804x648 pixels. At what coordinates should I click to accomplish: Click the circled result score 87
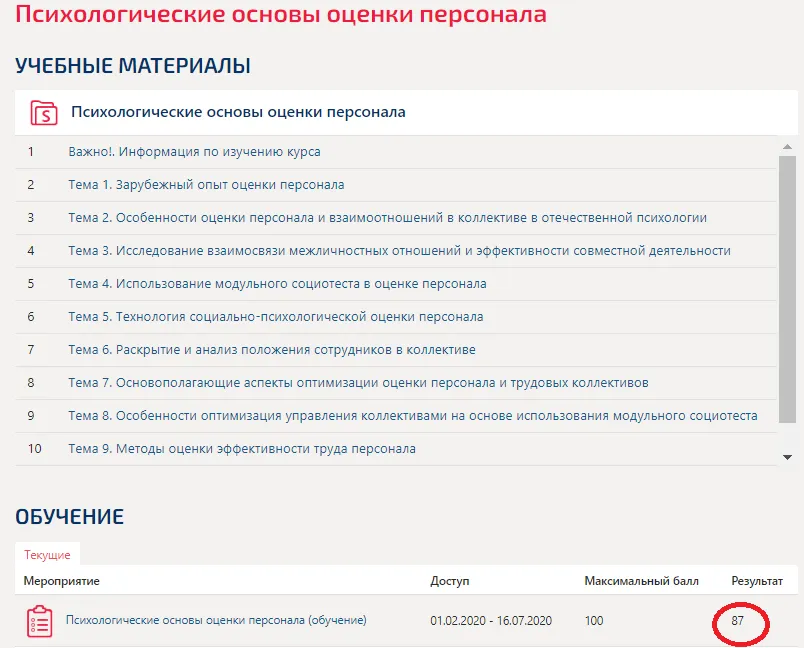pos(737,621)
